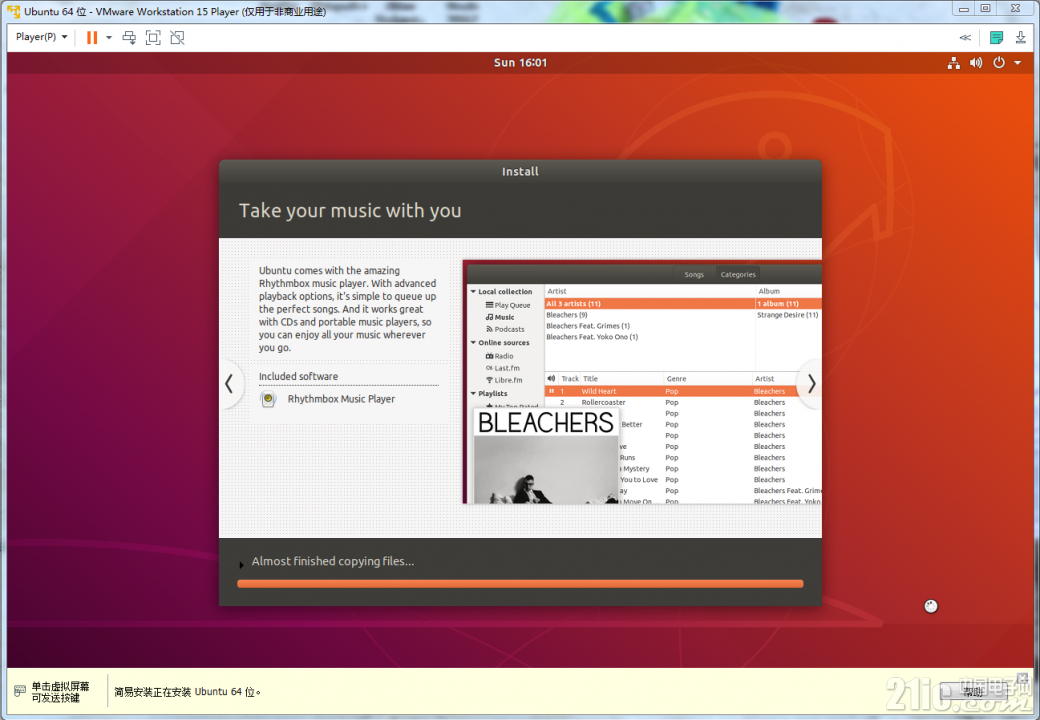The width and height of the screenshot is (1040, 720).
Task: Select Radio under Online sources
Action: 499,356
